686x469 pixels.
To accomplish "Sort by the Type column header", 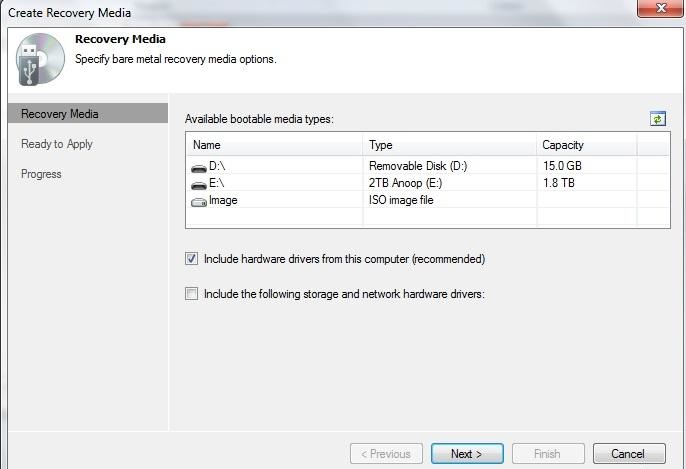I will coord(449,145).
